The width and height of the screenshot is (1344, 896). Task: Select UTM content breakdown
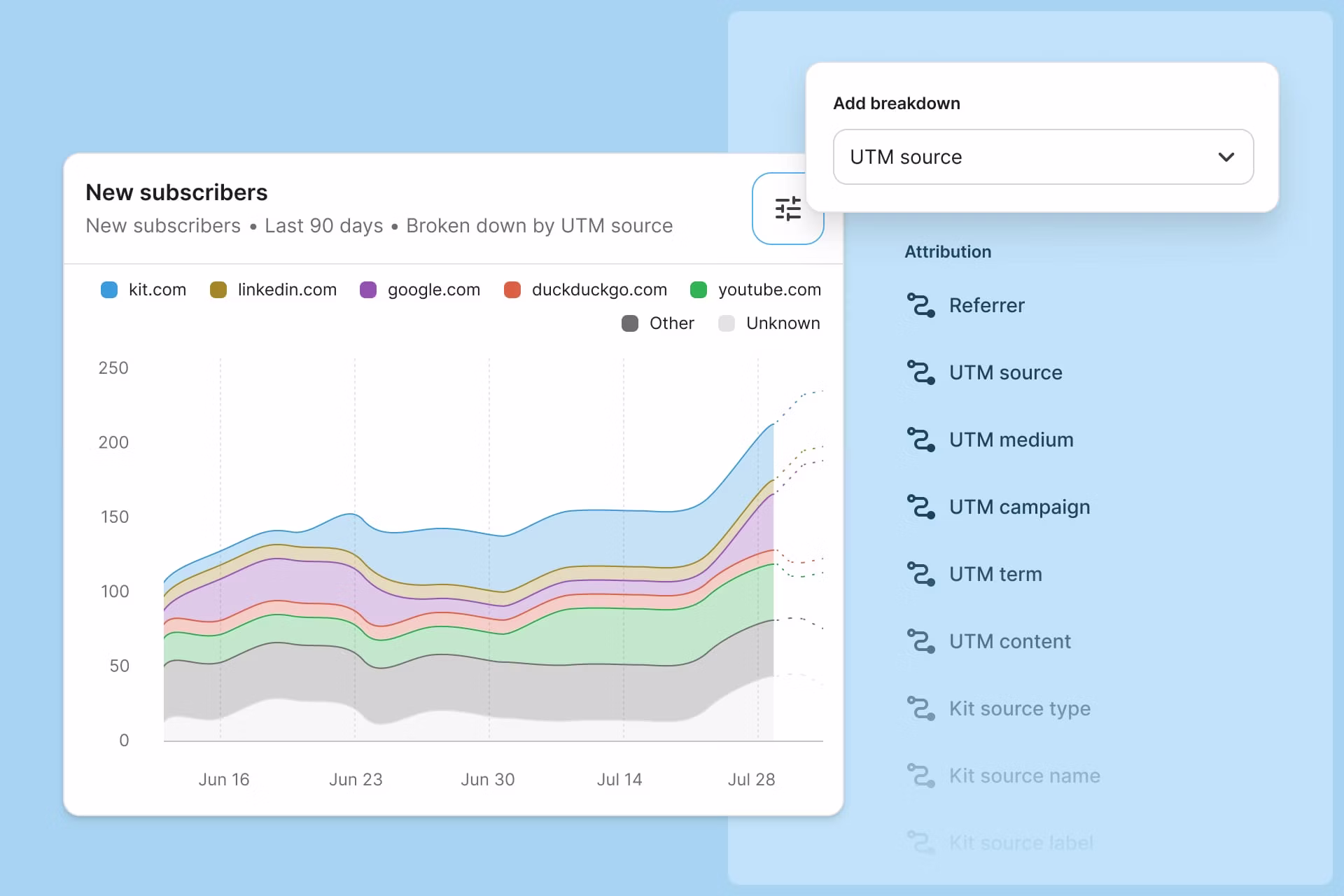(1009, 641)
